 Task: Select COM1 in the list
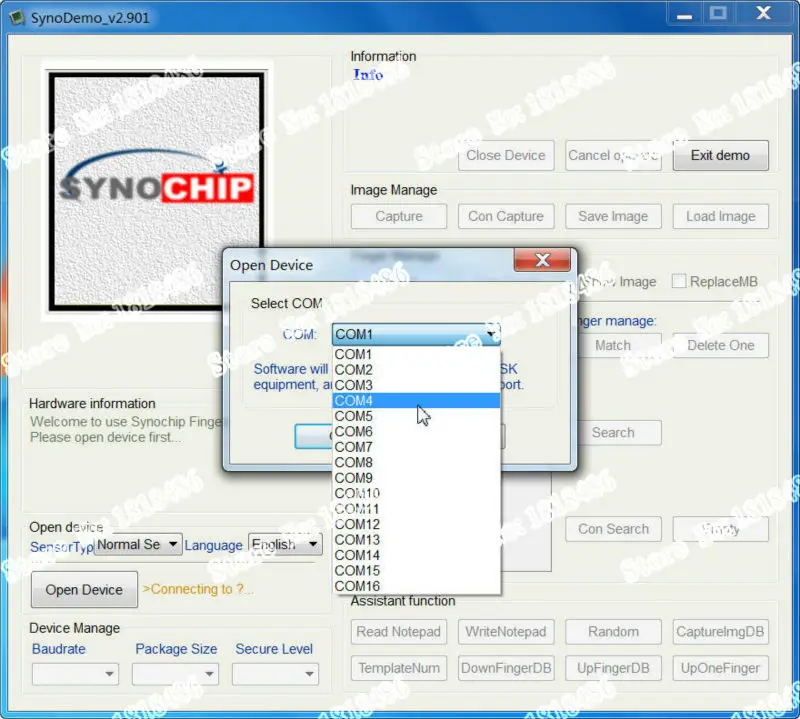[416, 354]
